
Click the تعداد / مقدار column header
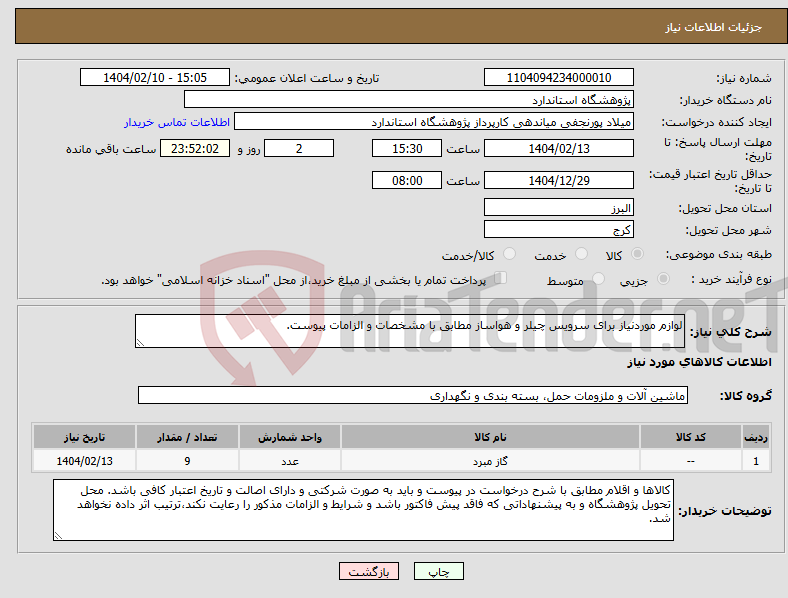(x=187, y=437)
